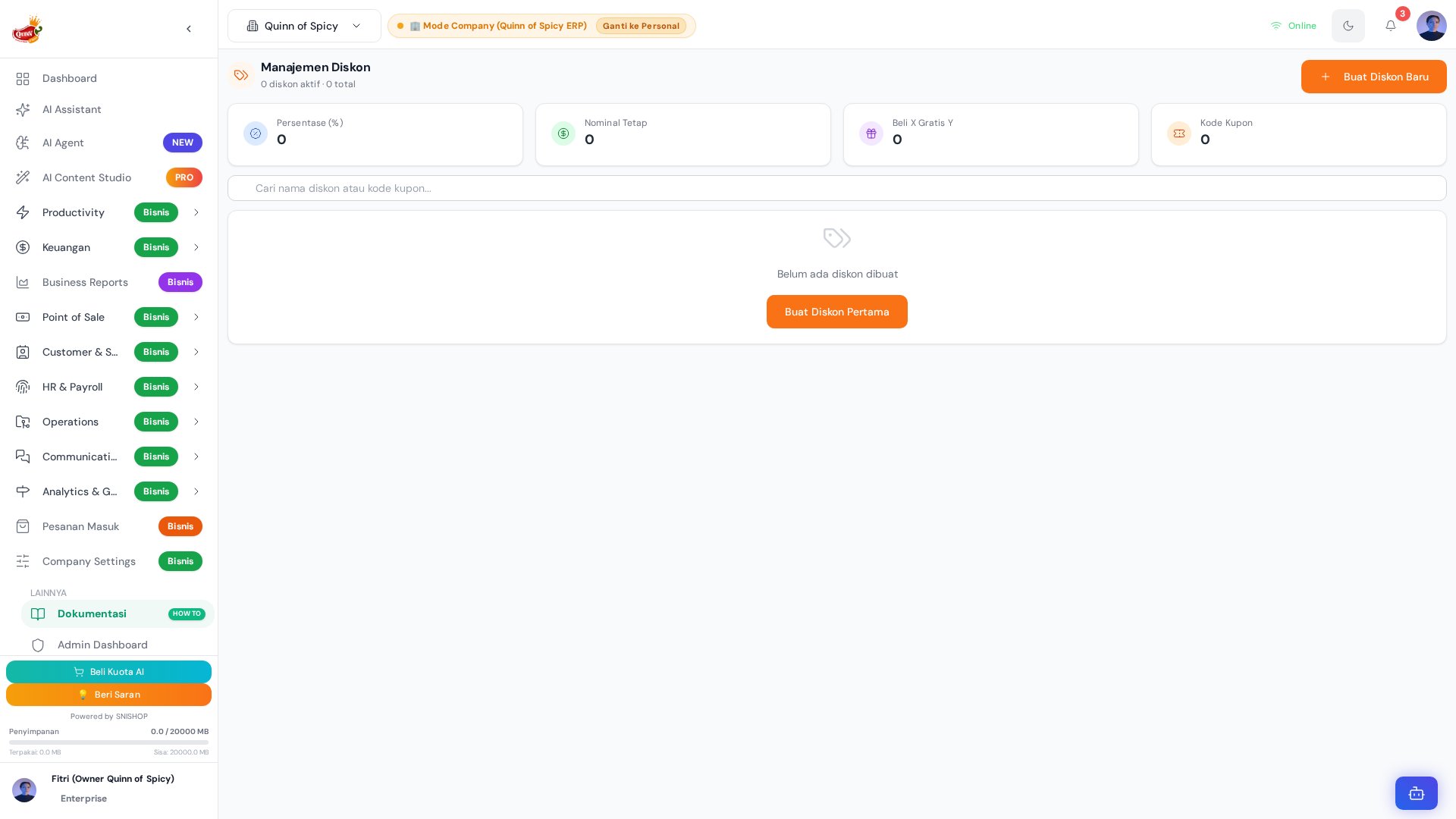Open Customer & S... menu item
The image size is (1456, 819).
(108, 352)
